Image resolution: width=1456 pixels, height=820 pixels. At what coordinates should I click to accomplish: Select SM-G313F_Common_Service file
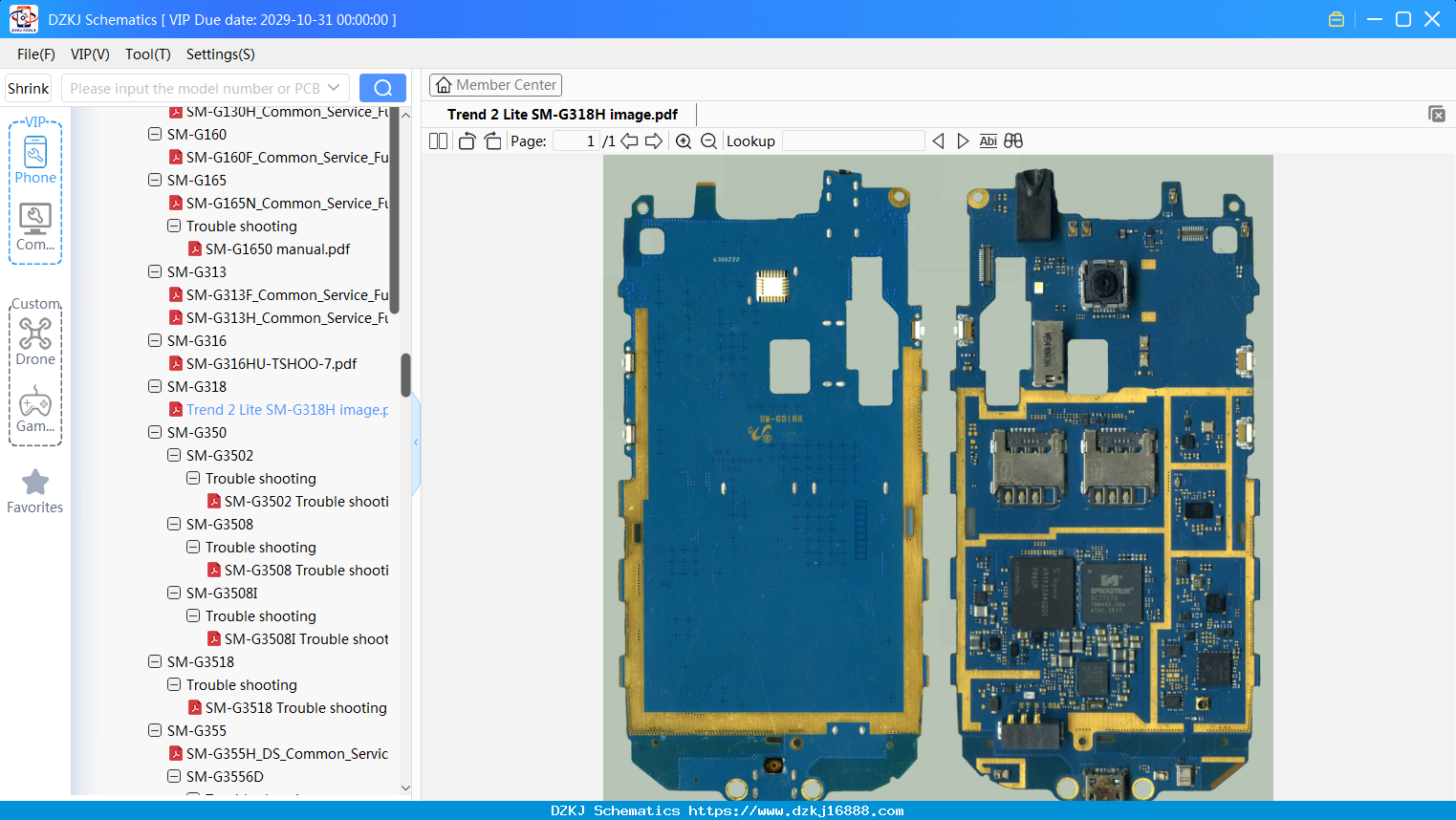click(278, 294)
